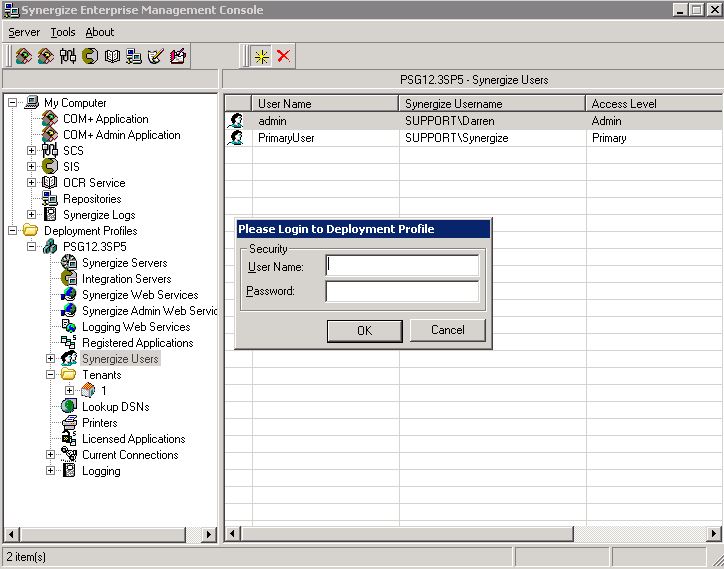Cancel the Deployment Profile login dialog
The width and height of the screenshot is (724, 569).
point(447,330)
